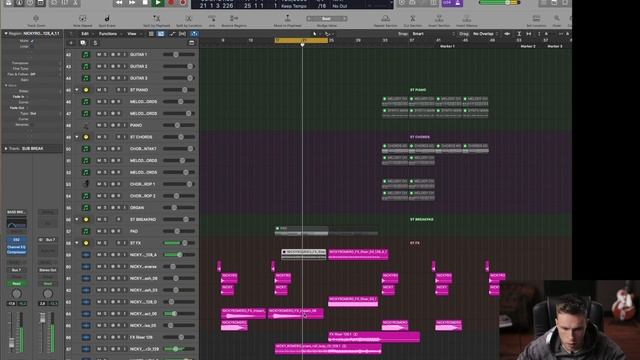Click the Split by Playhead toolbar icon
This screenshot has height=360, width=640.
[x=156, y=18]
